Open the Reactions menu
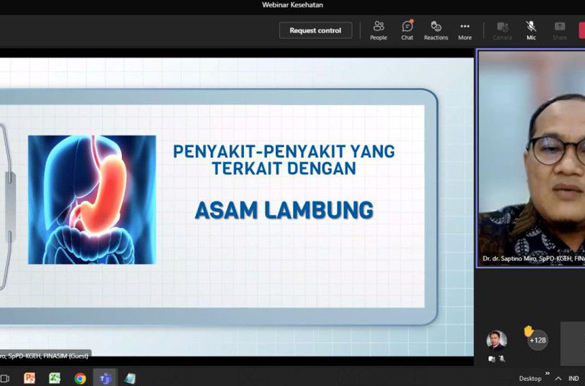This screenshot has height=386, width=585. tap(436, 31)
